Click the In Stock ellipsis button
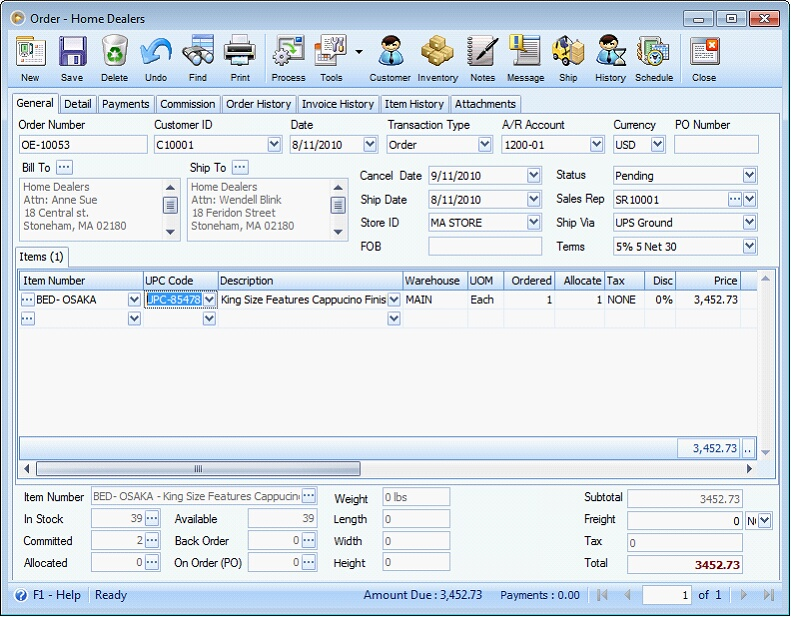Viewport: 791px width, 617px height. click(152, 518)
